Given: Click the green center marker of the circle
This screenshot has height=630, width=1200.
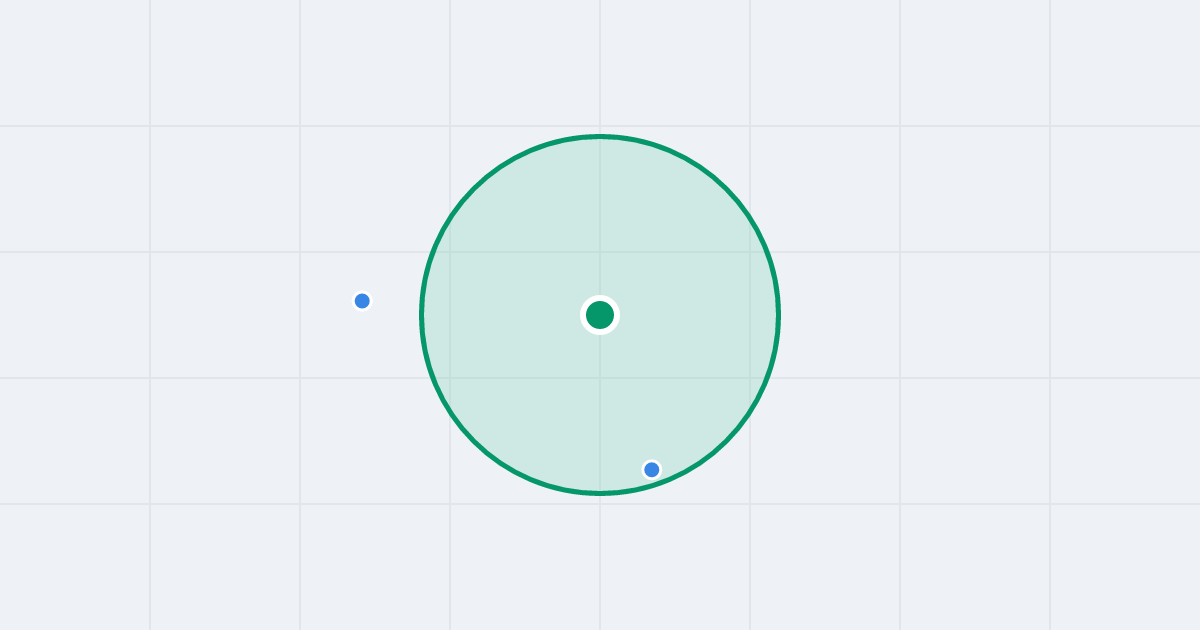Looking at the screenshot, I should [x=600, y=315].
